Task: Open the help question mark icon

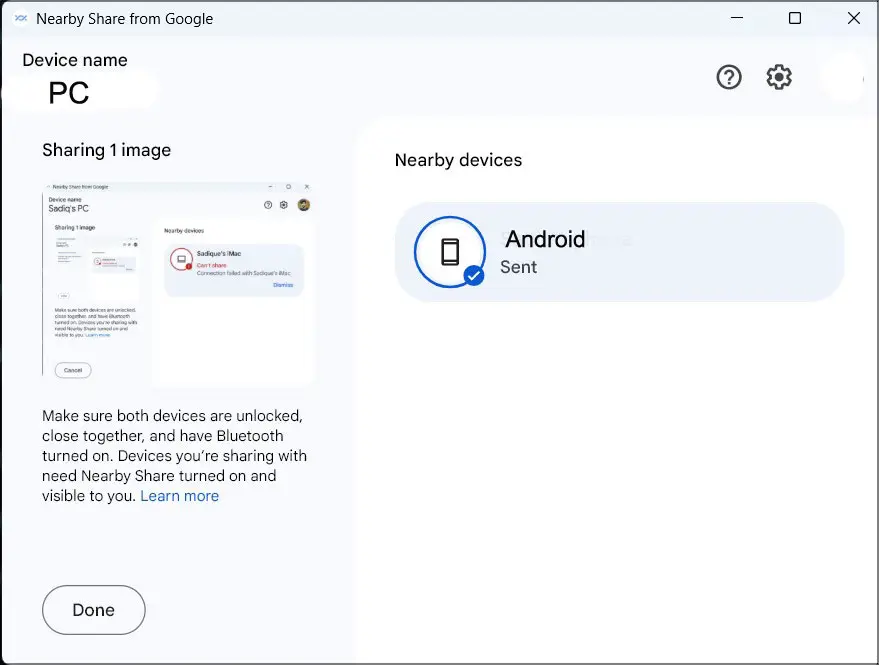Action: pos(729,77)
